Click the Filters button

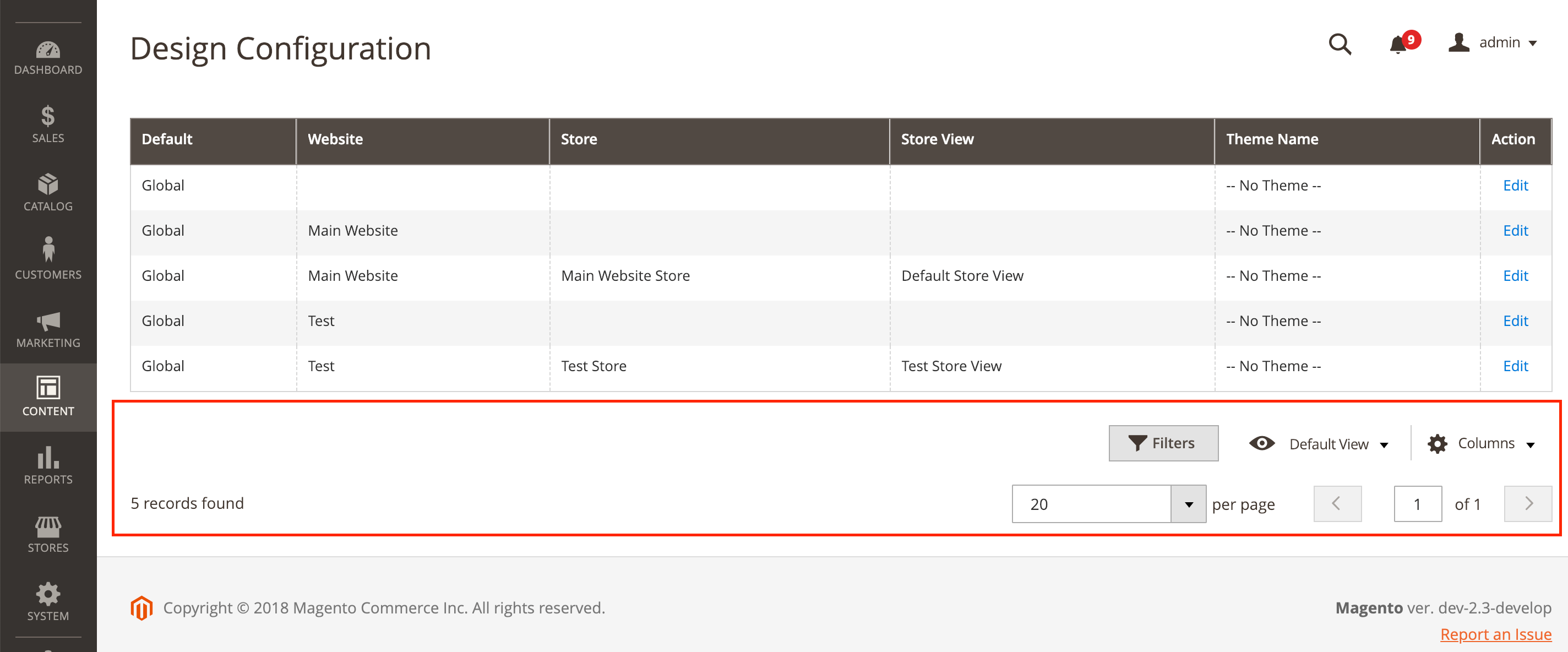pos(1163,443)
